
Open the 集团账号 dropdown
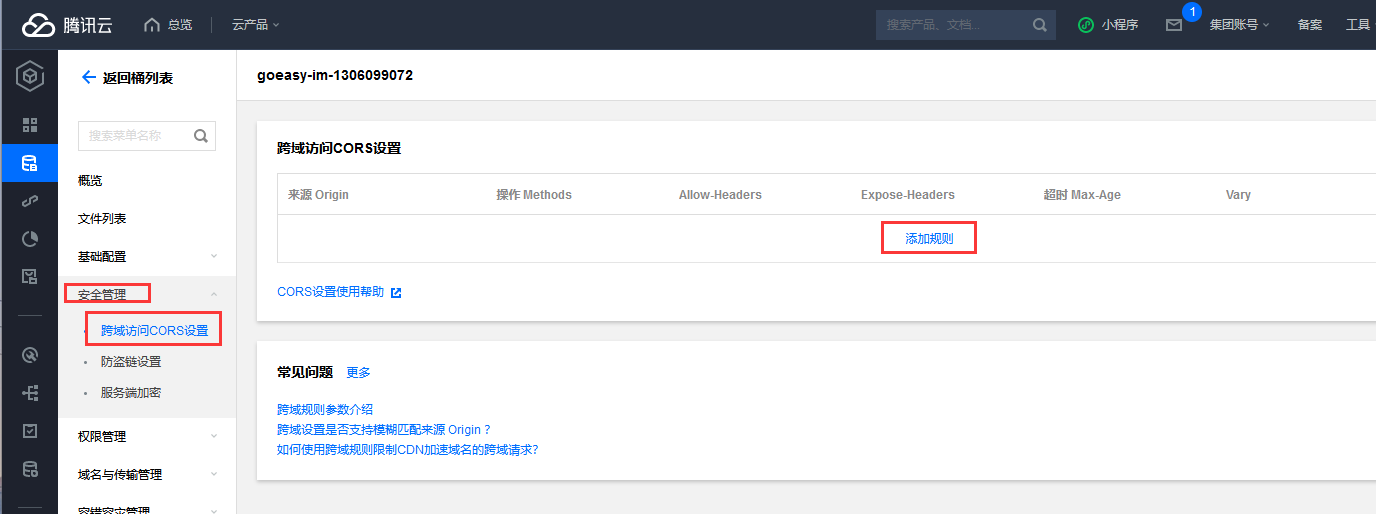1239,25
